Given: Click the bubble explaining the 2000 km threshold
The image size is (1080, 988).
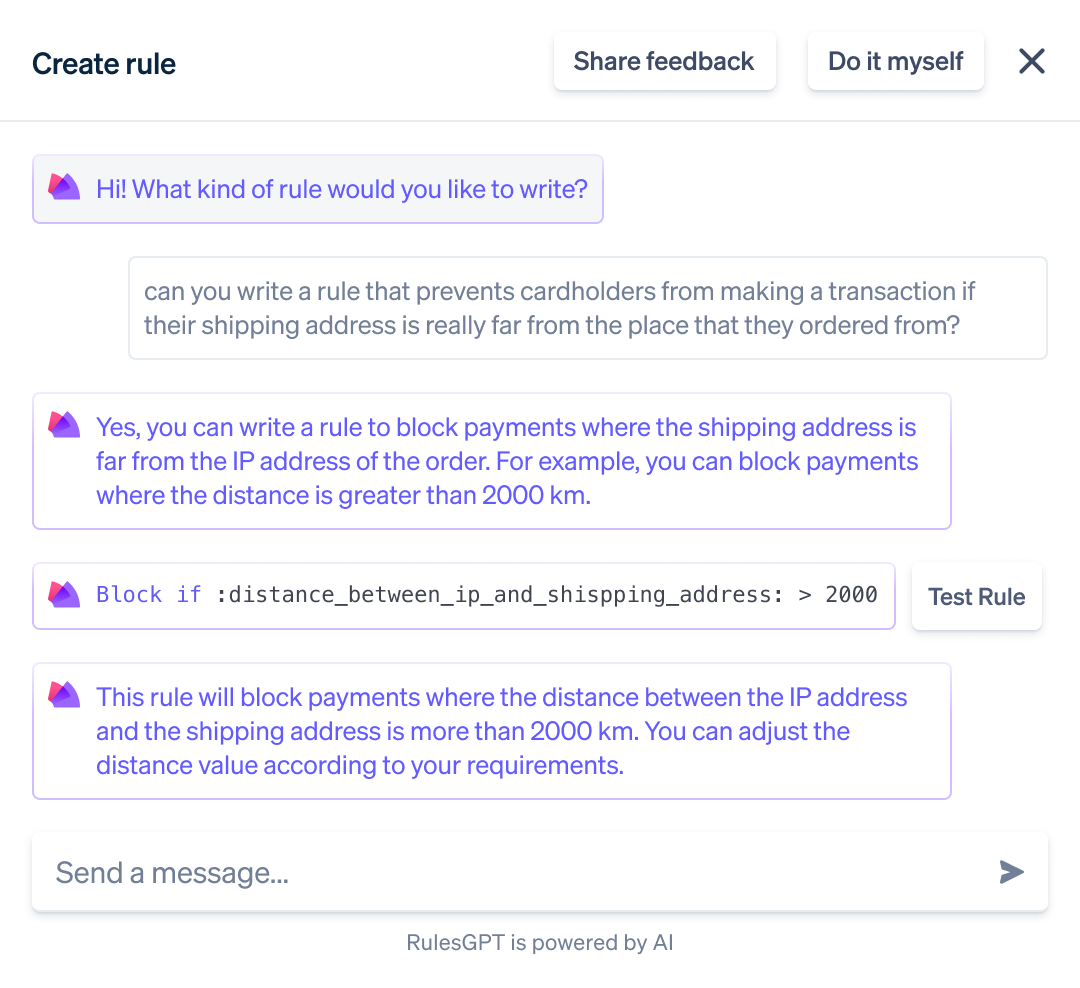Looking at the screenshot, I should [492, 461].
